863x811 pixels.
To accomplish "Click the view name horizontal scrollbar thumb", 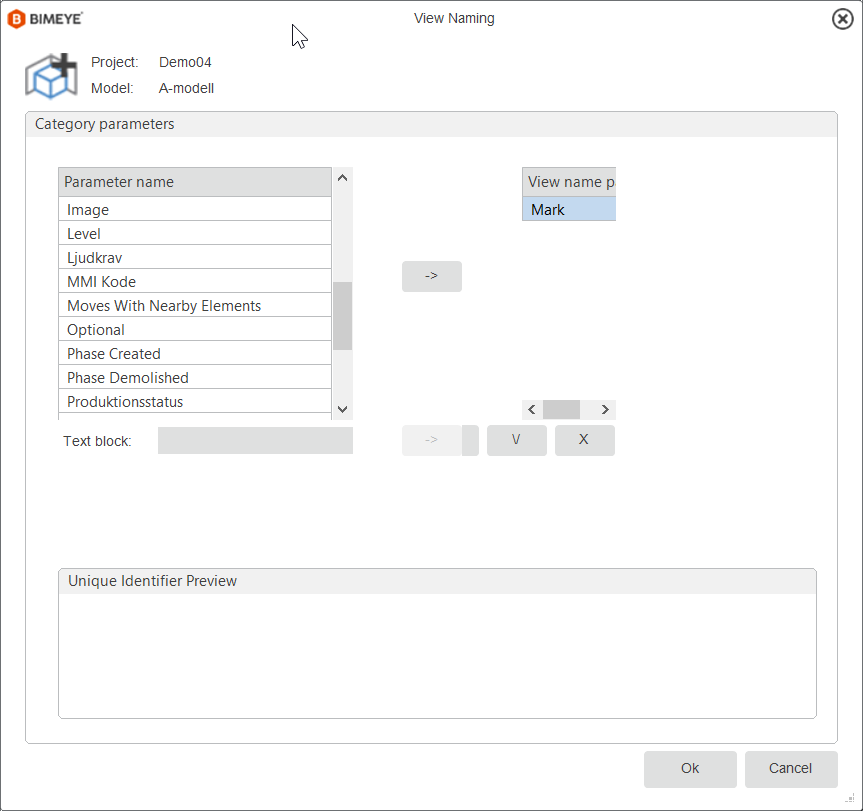I will click(x=561, y=410).
